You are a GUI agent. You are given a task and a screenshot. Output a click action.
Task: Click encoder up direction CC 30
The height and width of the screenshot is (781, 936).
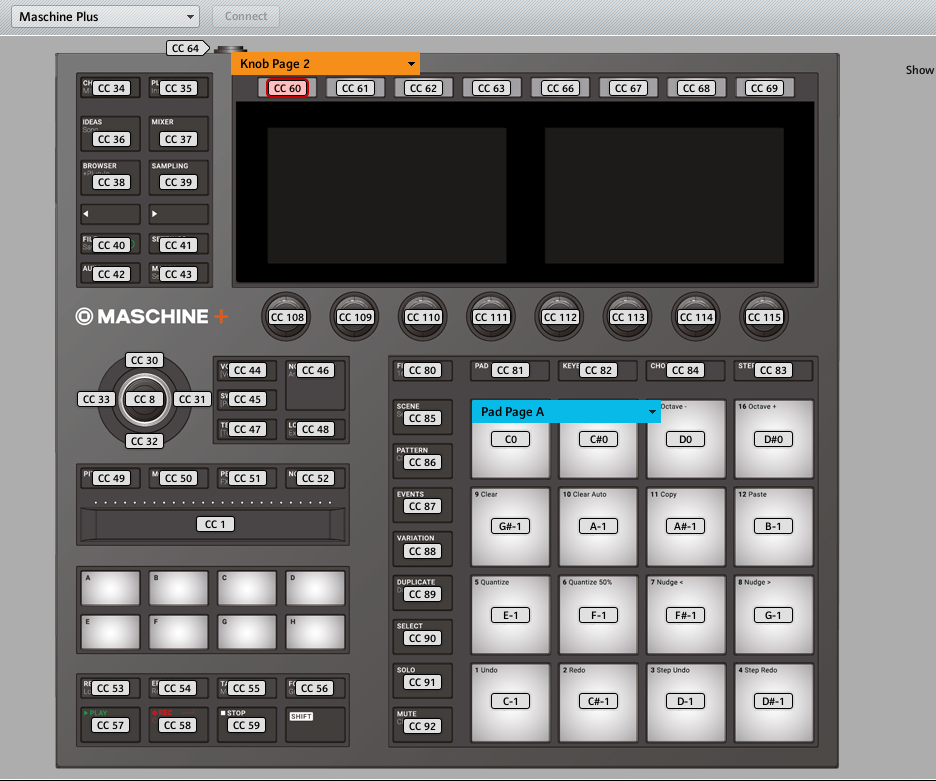pos(144,361)
